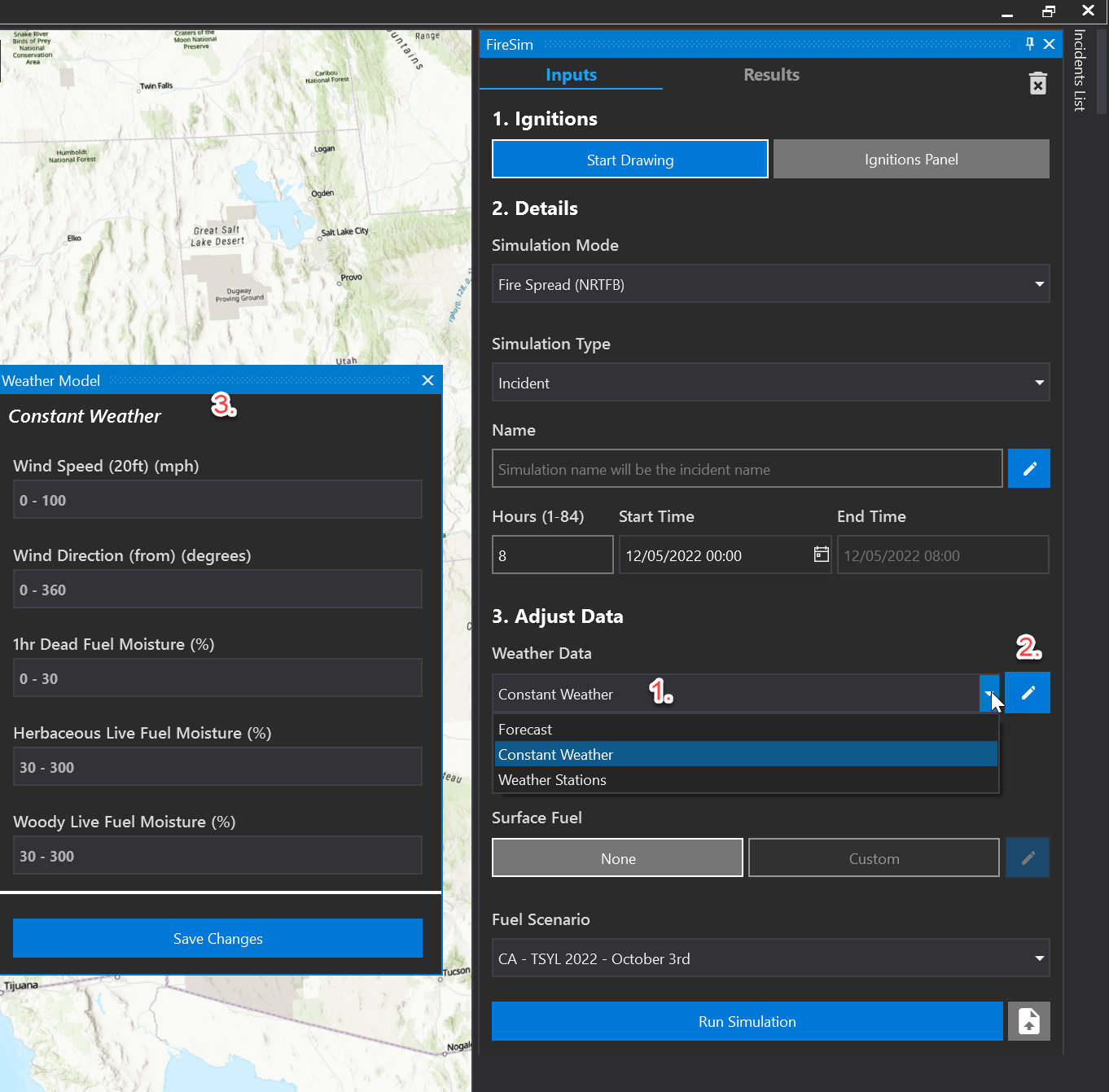Screen dimensions: 1109x1092
Task: Edit weather data with pencil button
Action: (1028, 693)
